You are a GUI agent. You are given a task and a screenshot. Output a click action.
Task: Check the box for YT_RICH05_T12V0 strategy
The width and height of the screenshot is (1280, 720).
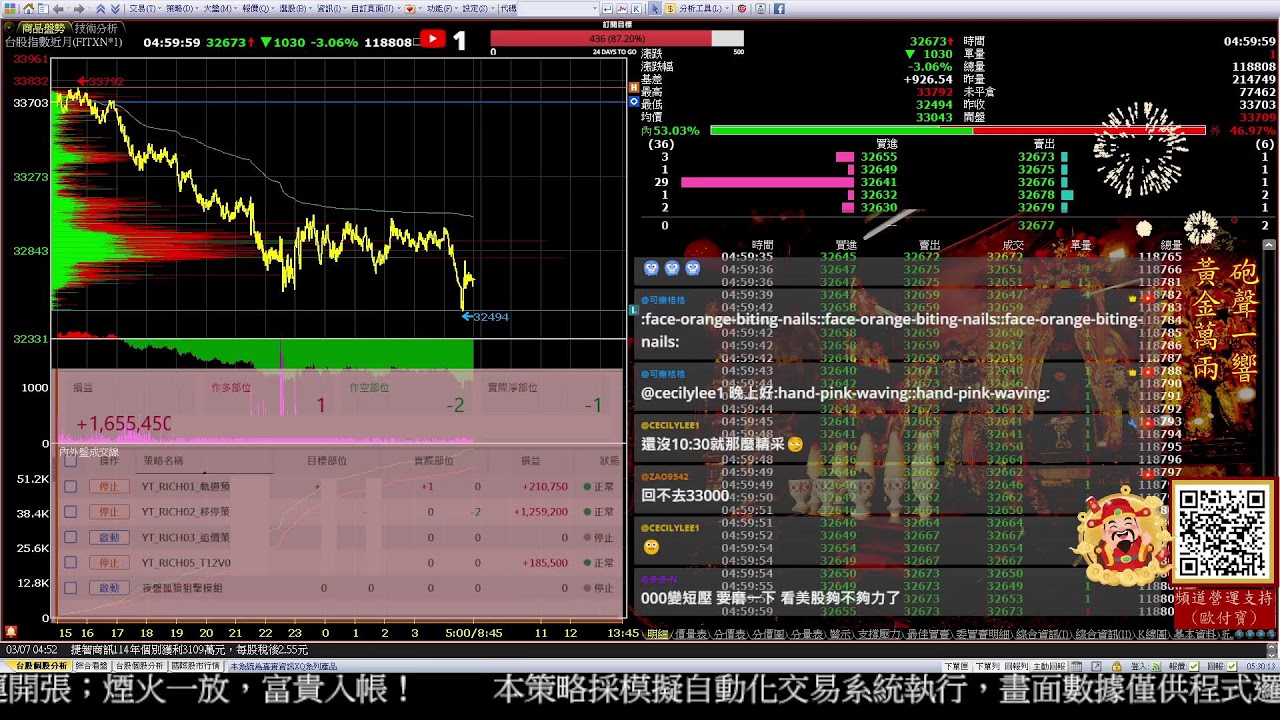[70, 563]
